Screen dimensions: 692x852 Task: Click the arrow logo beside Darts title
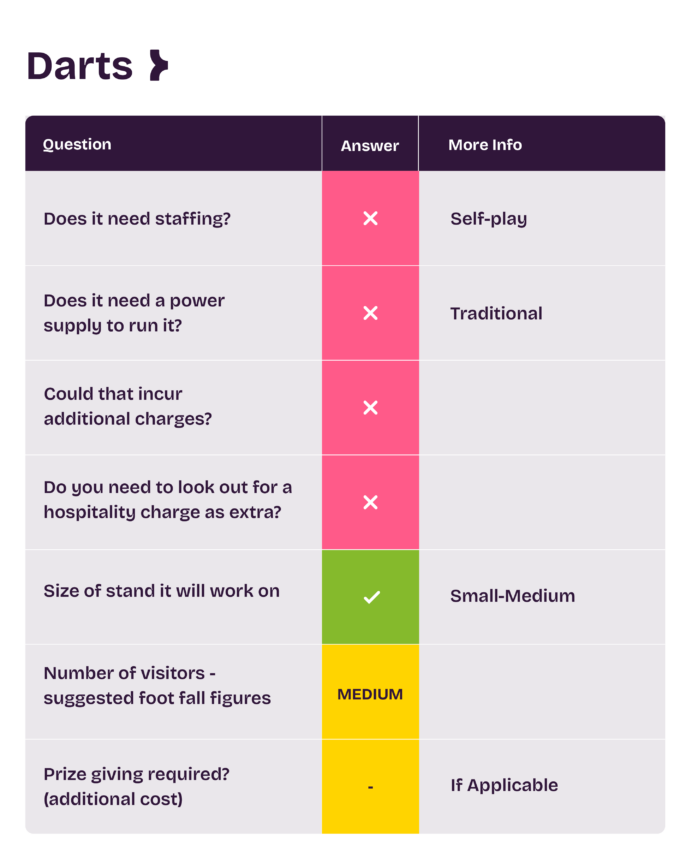point(157,66)
